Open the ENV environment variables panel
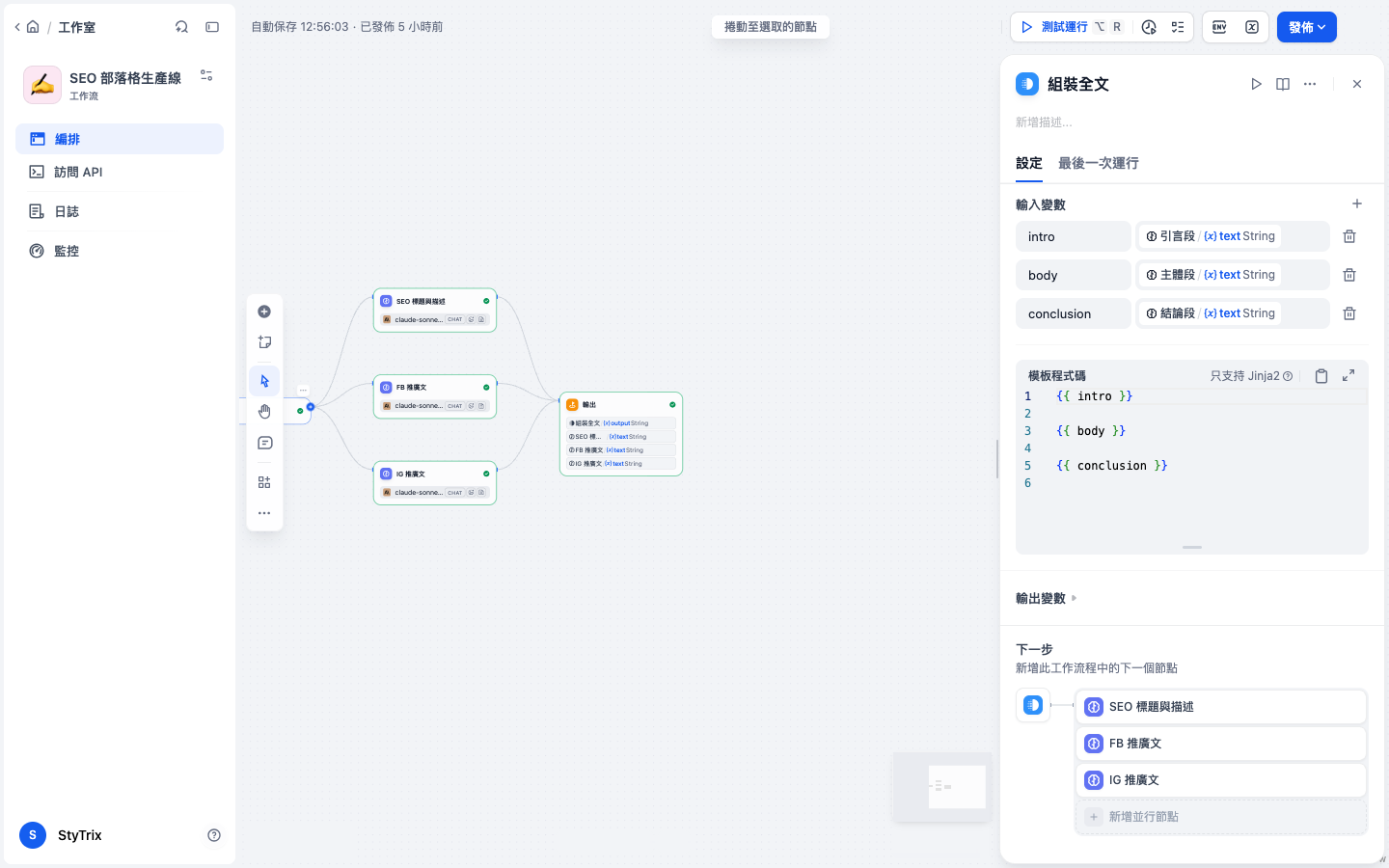 [x=1219, y=27]
